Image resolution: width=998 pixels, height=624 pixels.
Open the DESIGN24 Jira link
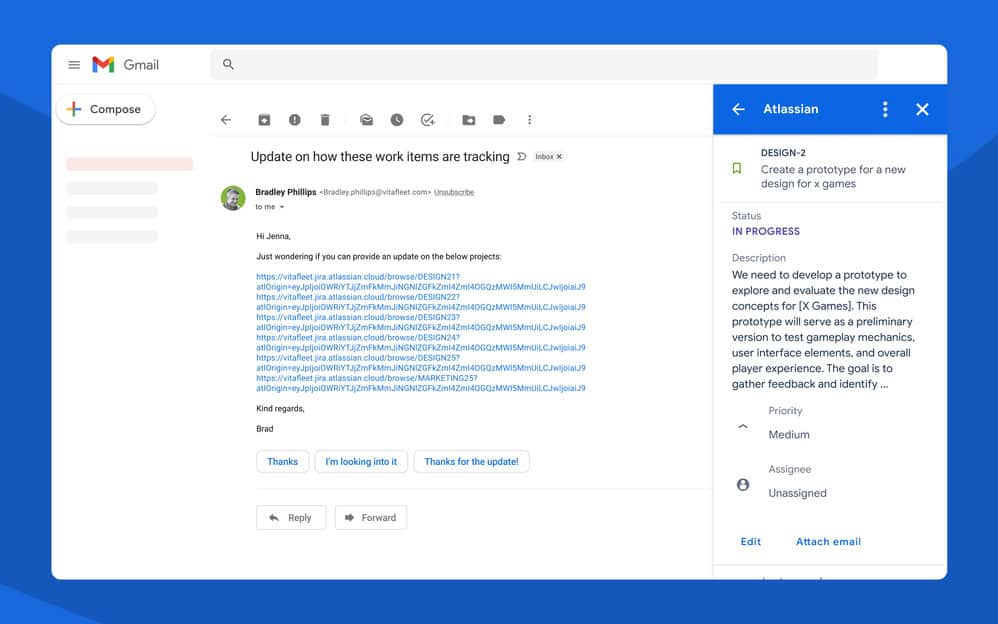coord(421,343)
